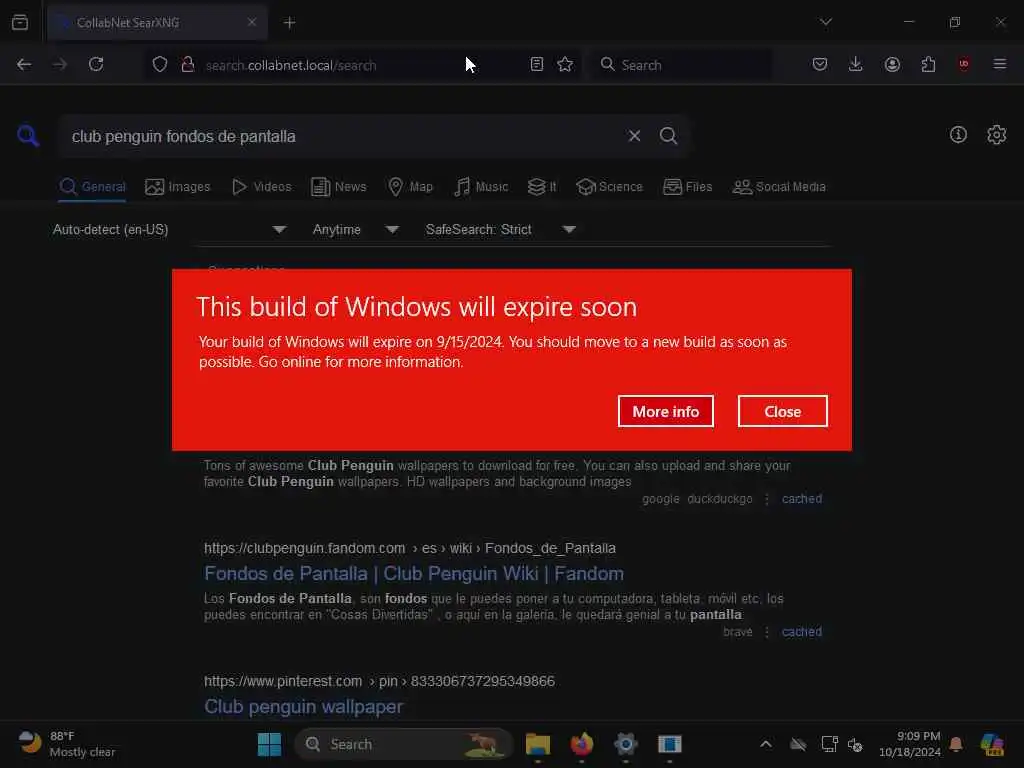Clear the search query with X icon
This screenshot has height=768, width=1024.
pyautogui.click(x=634, y=136)
